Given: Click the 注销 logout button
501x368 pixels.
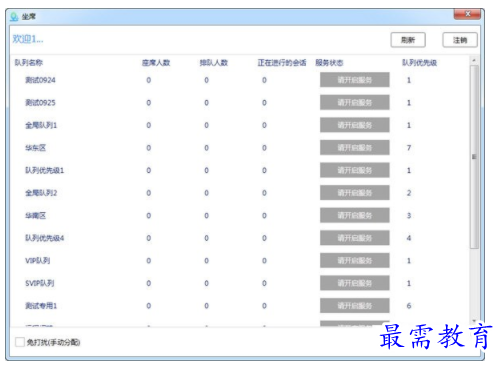Looking at the screenshot, I should 460,40.
